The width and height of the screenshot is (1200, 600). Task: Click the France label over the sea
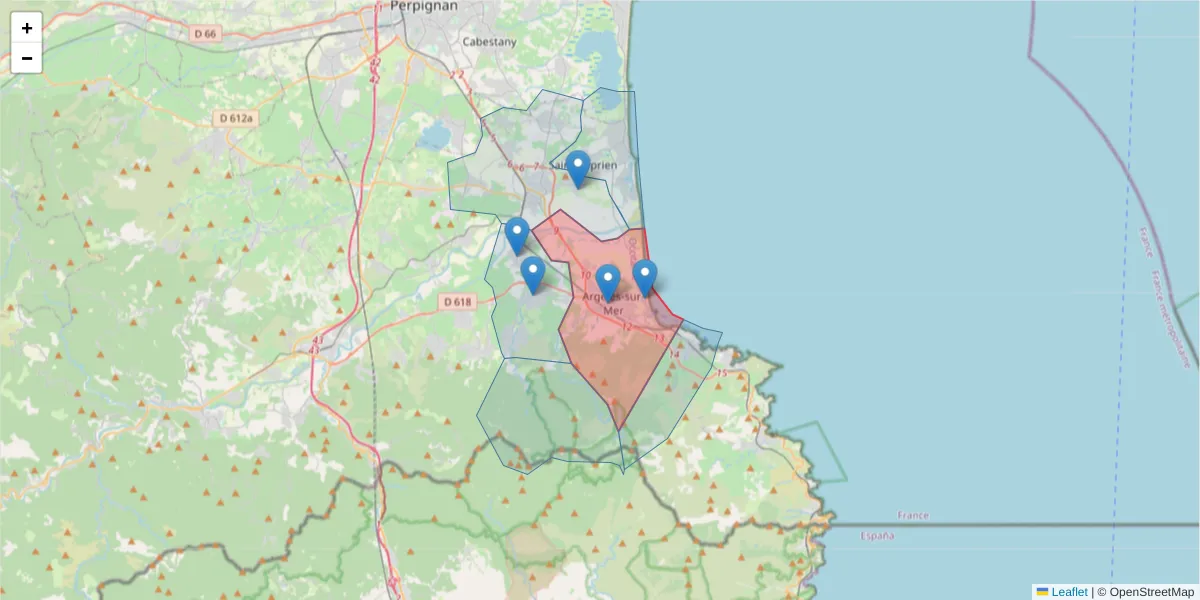[x=911, y=516]
